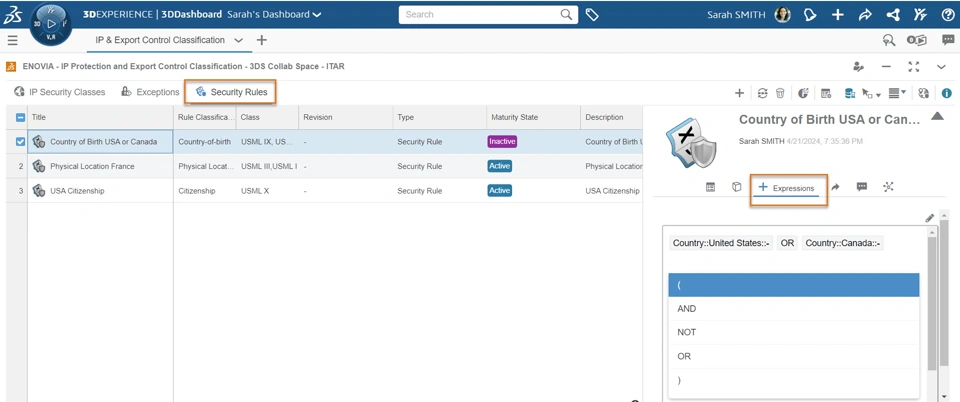960x402 pixels.
Task: Click share arrow in details panel
Action: pyautogui.click(x=835, y=187)
